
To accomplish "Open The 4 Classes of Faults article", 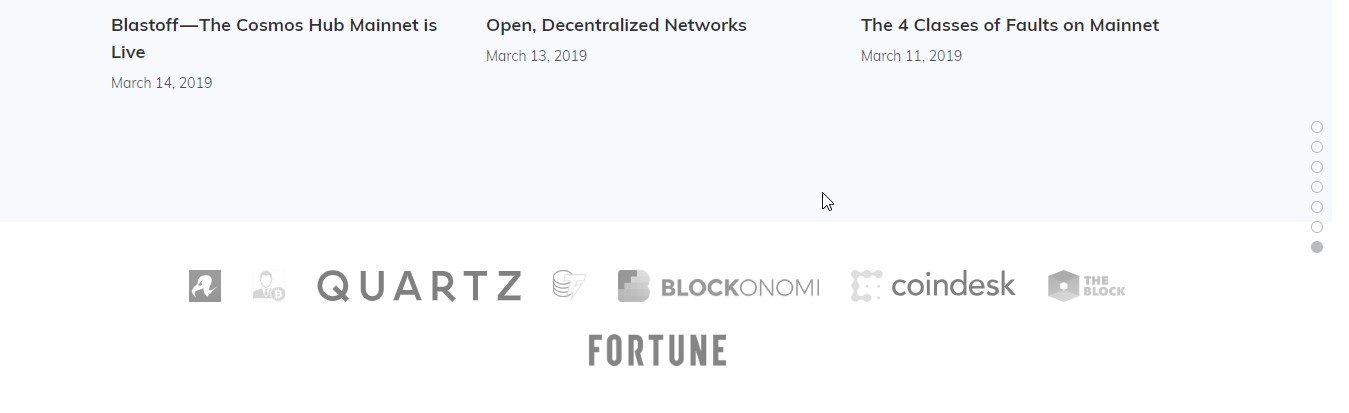I will pyautogui.click(x=1010, y=25).
